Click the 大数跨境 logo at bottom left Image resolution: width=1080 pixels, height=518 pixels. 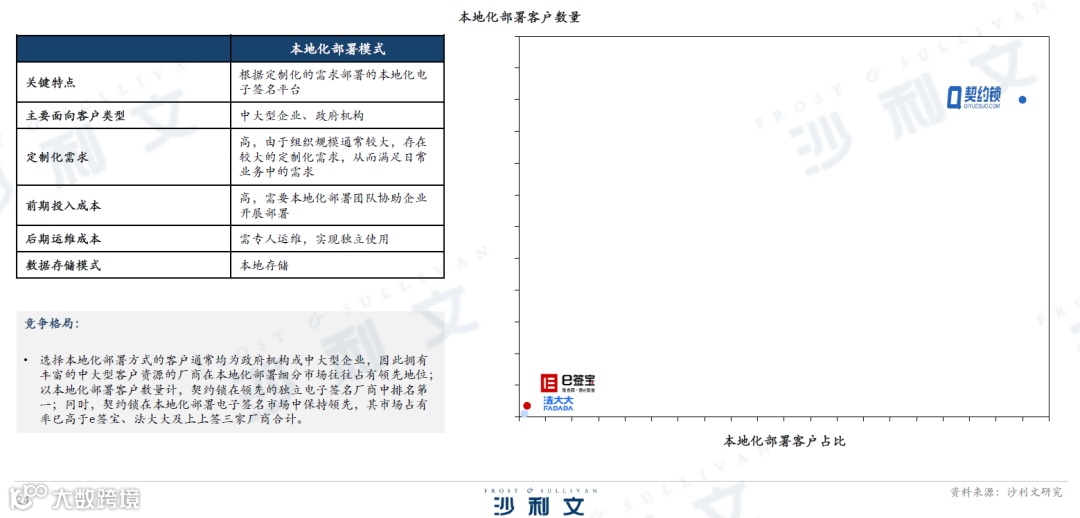tap(74, 497)
